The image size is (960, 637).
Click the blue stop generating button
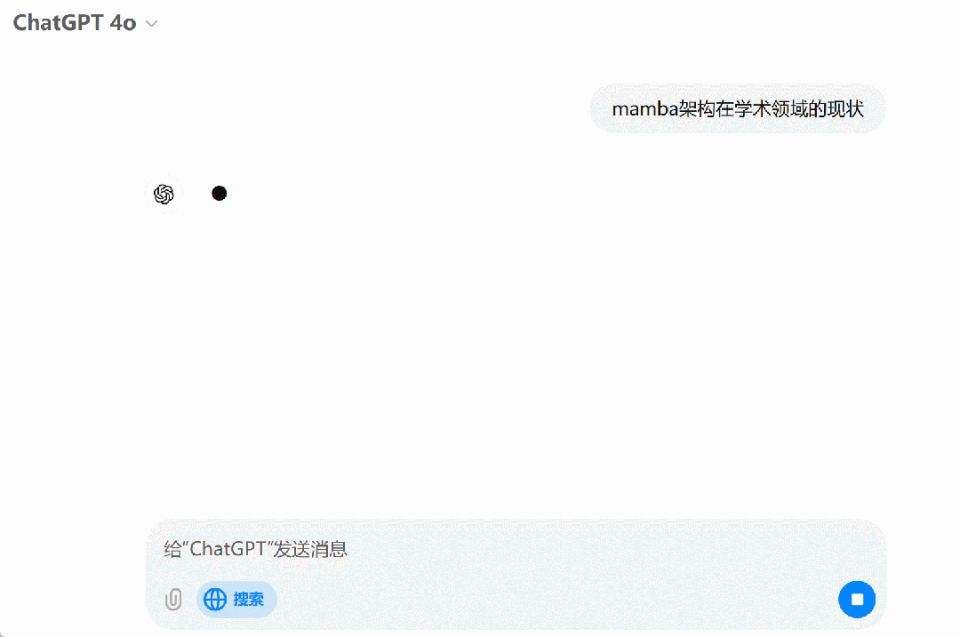tap(857, 599)
